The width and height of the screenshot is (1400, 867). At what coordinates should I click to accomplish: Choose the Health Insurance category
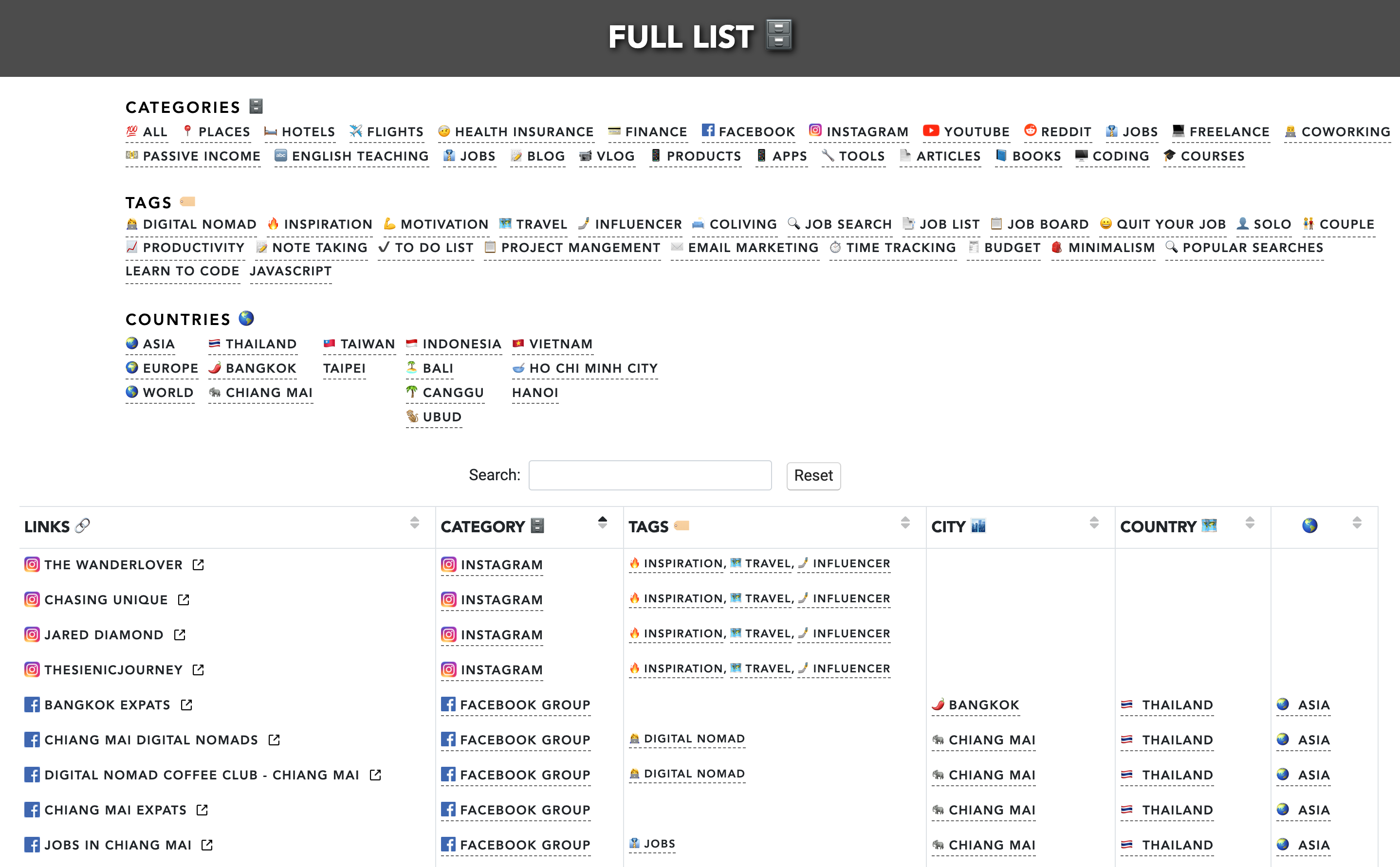[x=523, y=132]
